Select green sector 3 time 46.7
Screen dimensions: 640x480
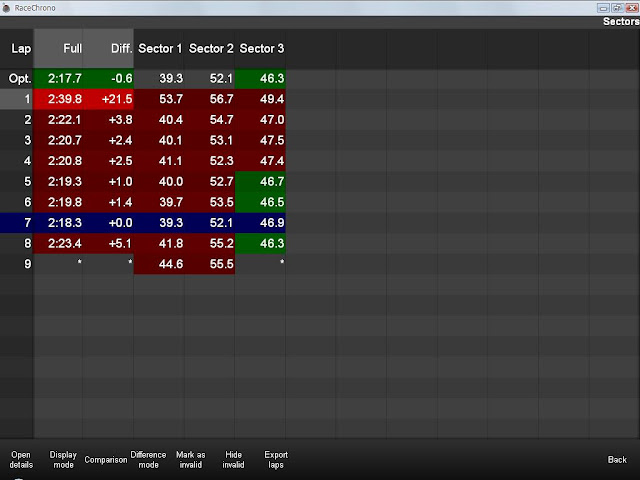click(260, 181)
